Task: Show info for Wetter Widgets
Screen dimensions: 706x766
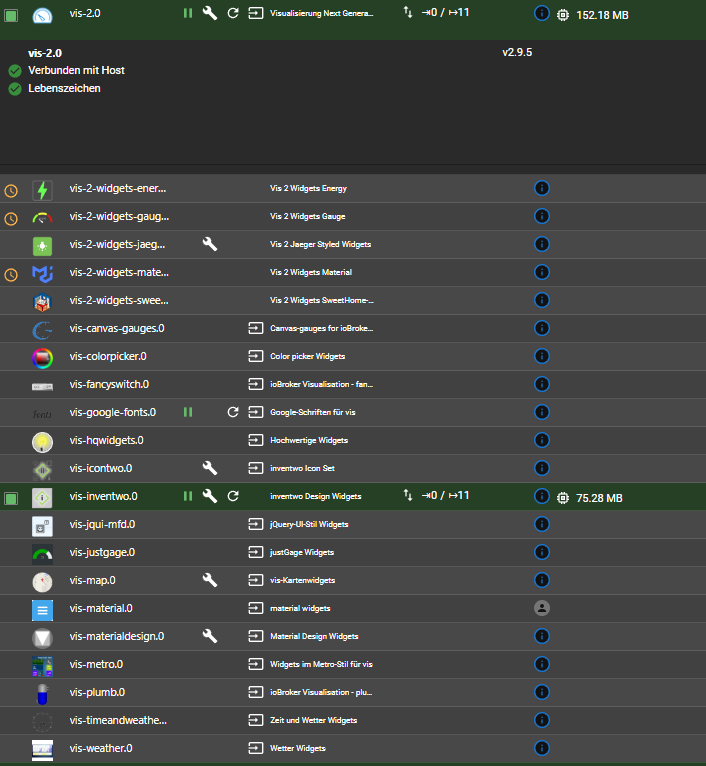Action: point(541,748)
